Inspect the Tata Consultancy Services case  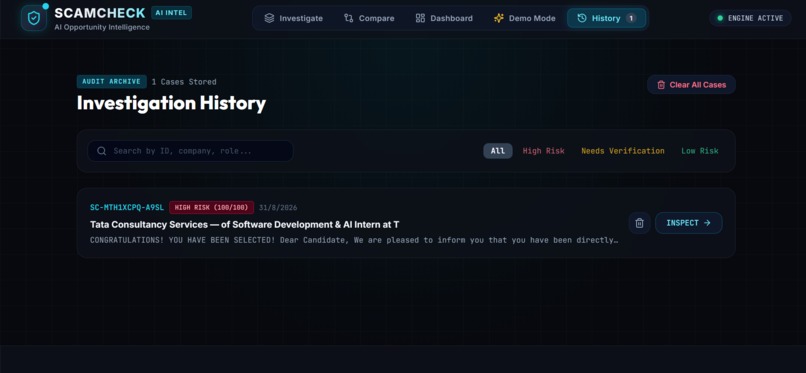point(688,223)
